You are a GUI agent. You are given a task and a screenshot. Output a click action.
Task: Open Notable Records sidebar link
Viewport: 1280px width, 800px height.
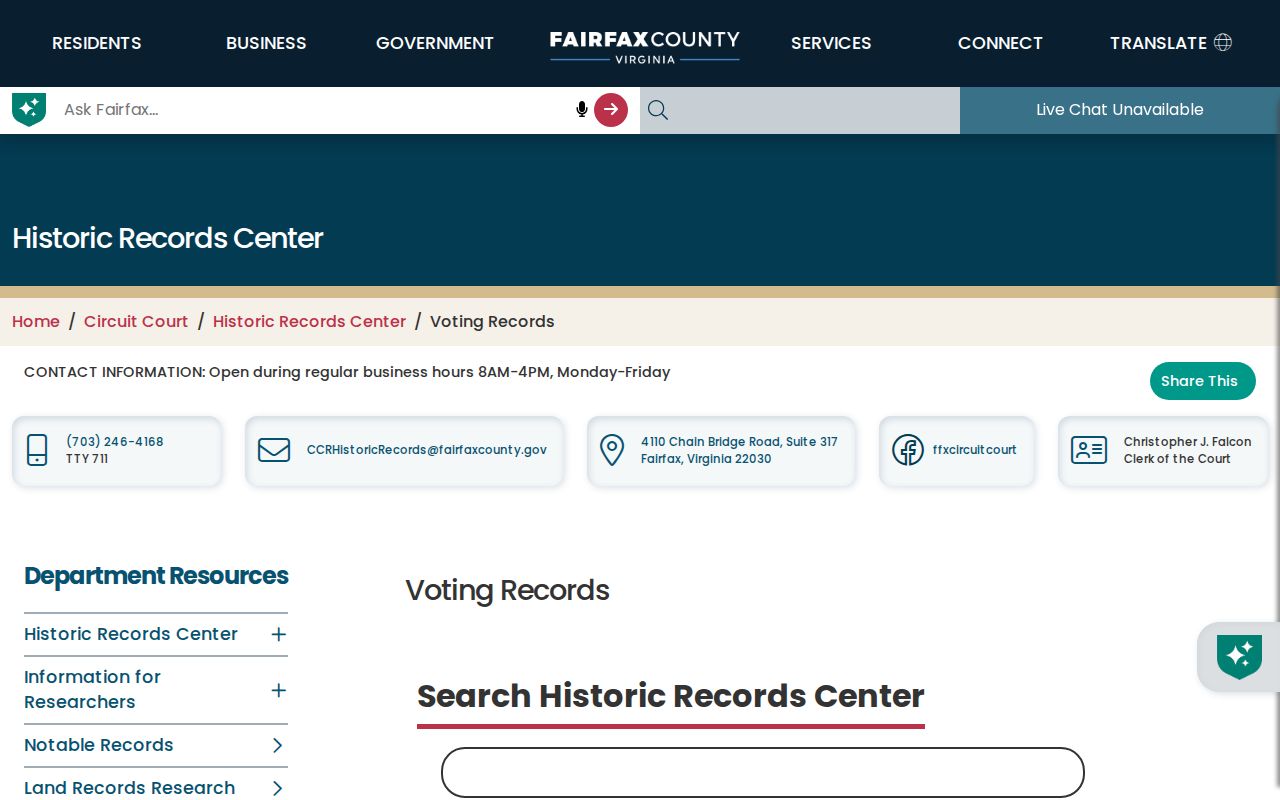coord(99,745)
